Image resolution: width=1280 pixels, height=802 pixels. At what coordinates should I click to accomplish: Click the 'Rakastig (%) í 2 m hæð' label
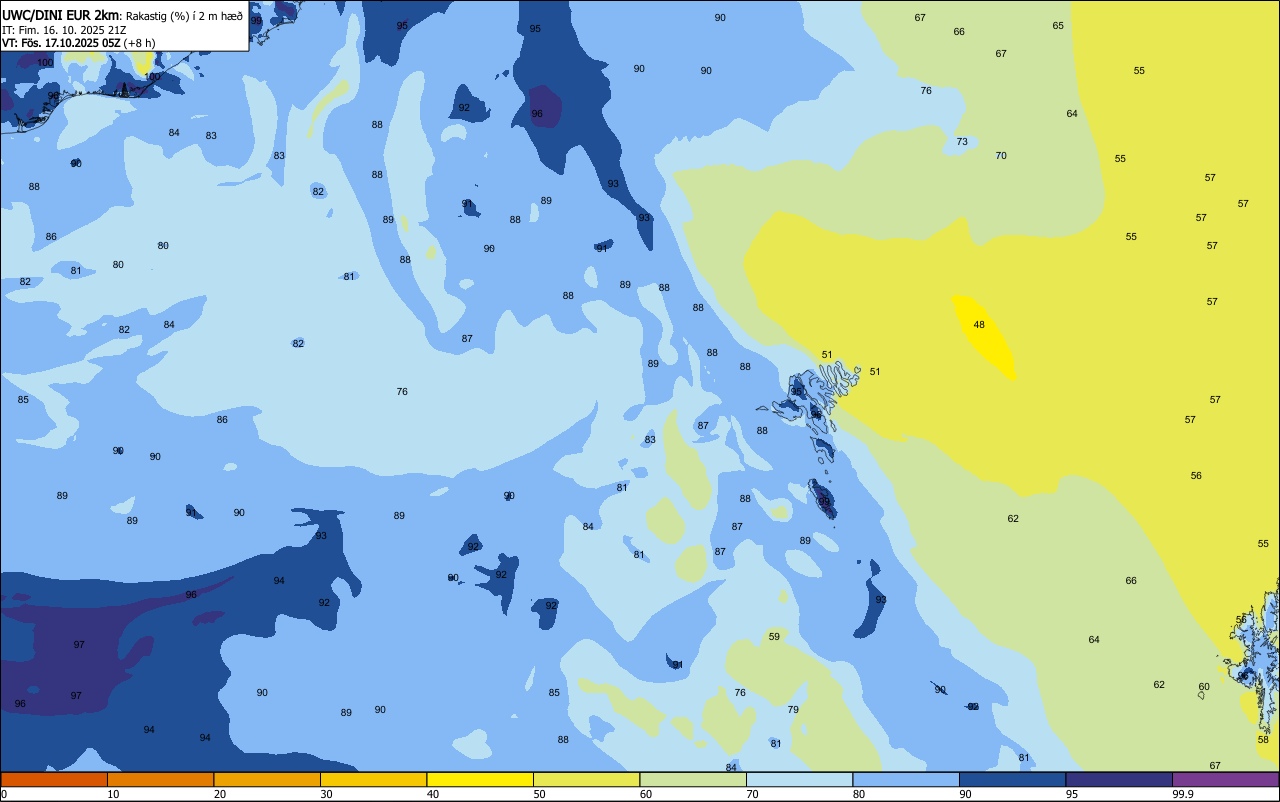coord(184,15)
